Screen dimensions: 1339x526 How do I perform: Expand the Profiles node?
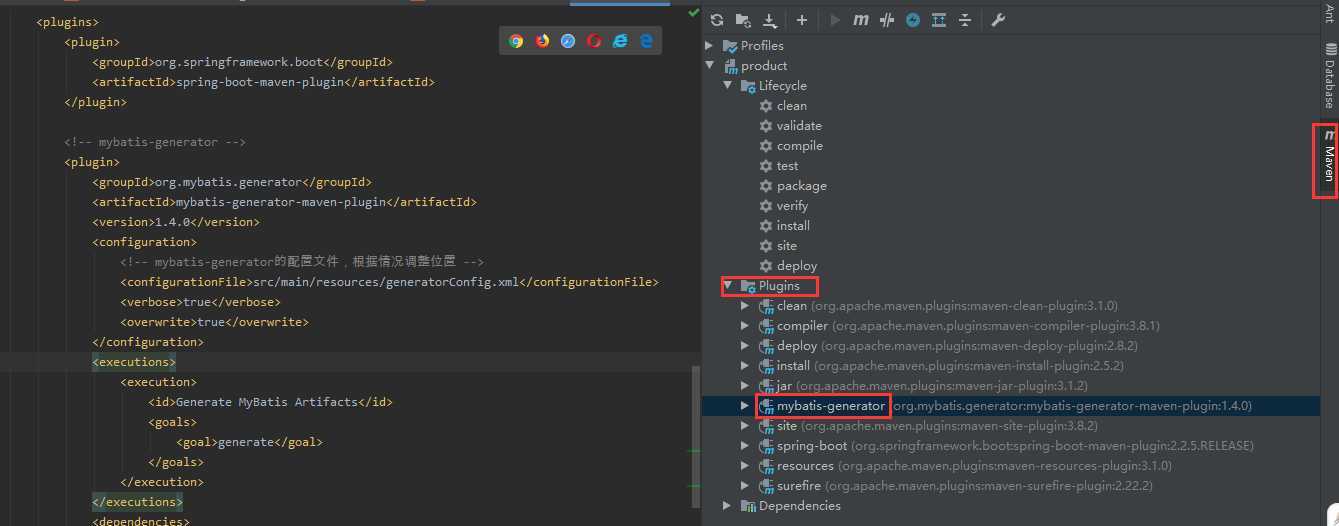coord(709,46)
